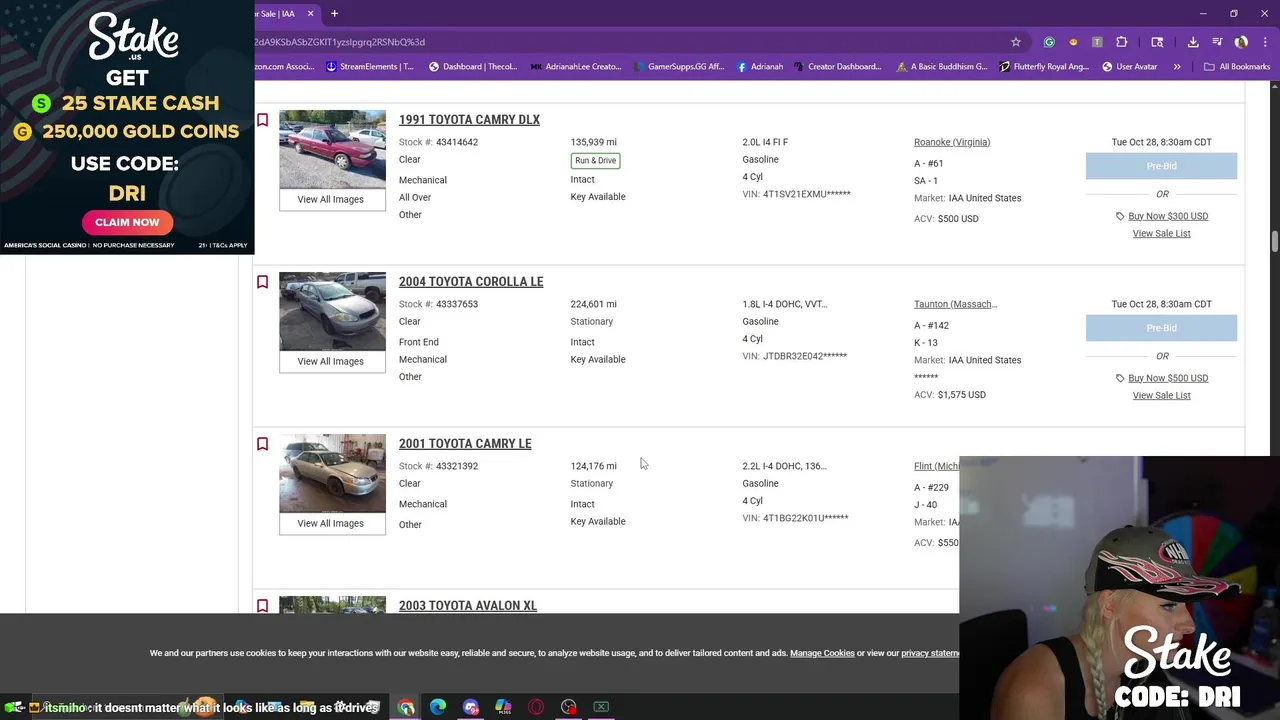Open the 1991 Toyota Camry DLX title

(469, 120)
